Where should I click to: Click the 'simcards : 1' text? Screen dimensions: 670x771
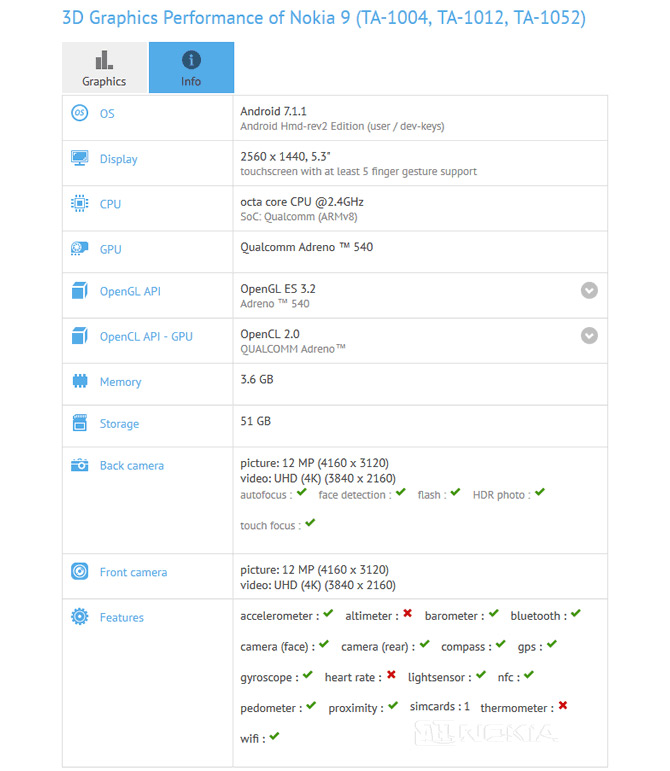click(x=440, y=707)
